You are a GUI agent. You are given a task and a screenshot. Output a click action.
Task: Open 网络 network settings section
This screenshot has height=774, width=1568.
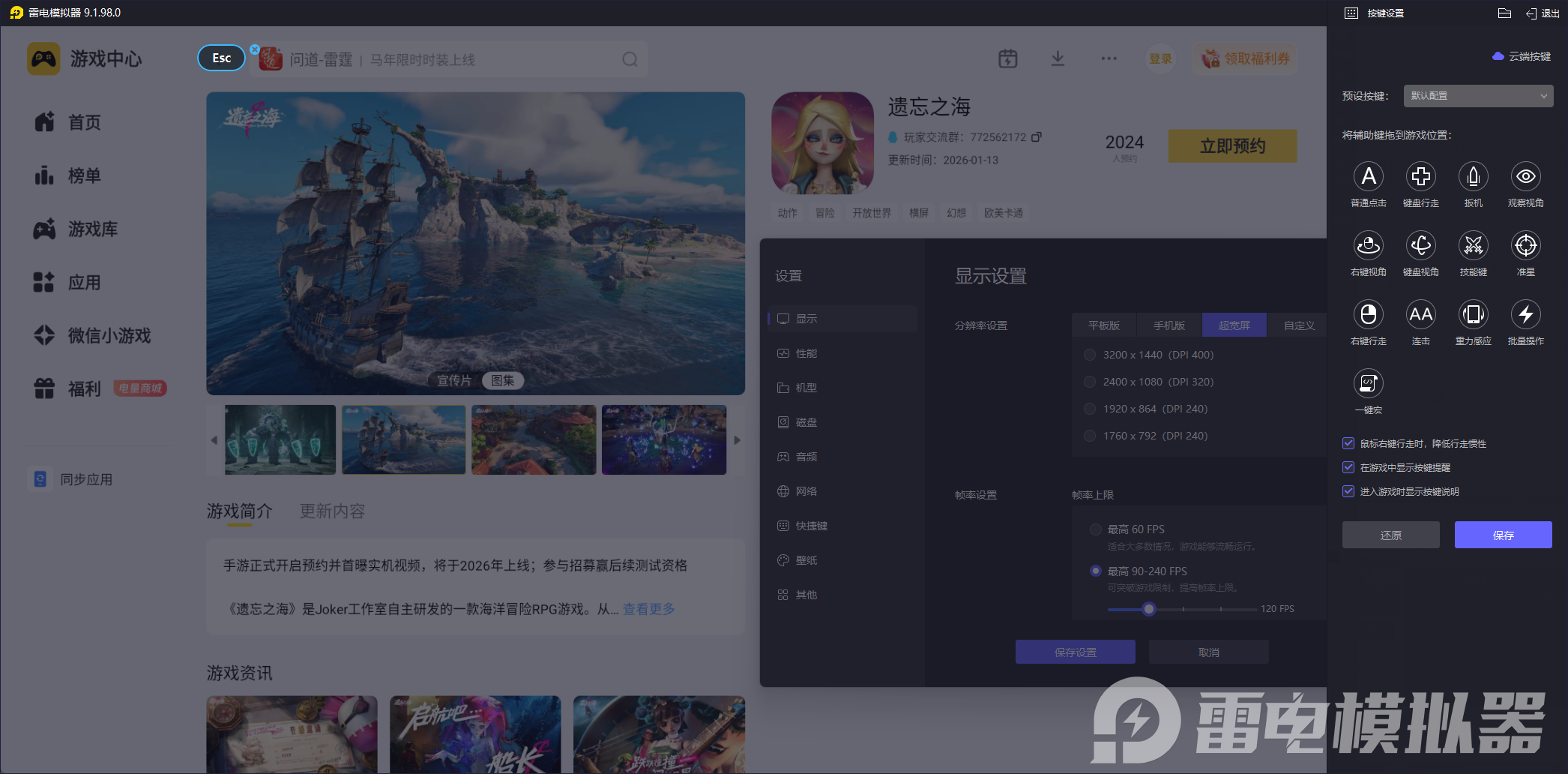pyautogui.click(x=842, y=491)
